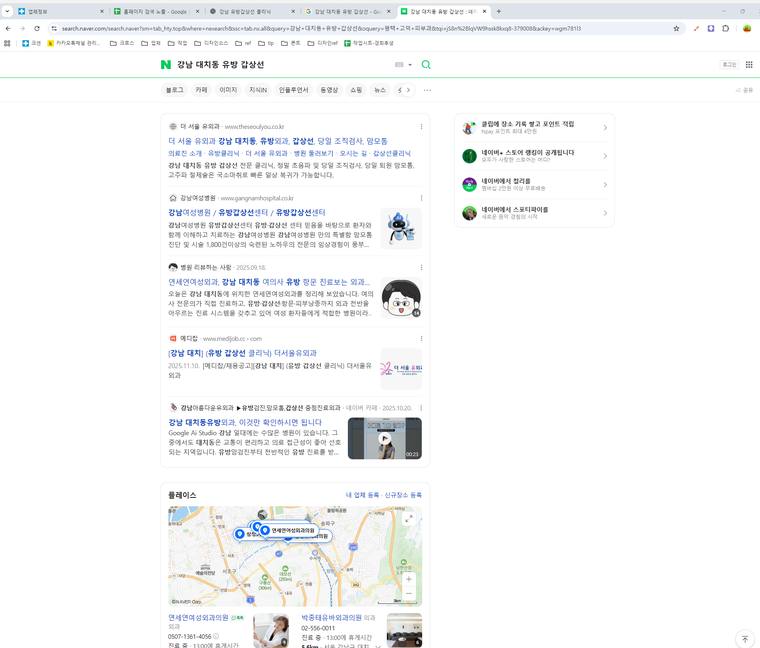This screenshot has height=648, width=760.
Task: Open the 디자인소스 bookmark folder
Action: pyautogui.click(x=211, y=43)
